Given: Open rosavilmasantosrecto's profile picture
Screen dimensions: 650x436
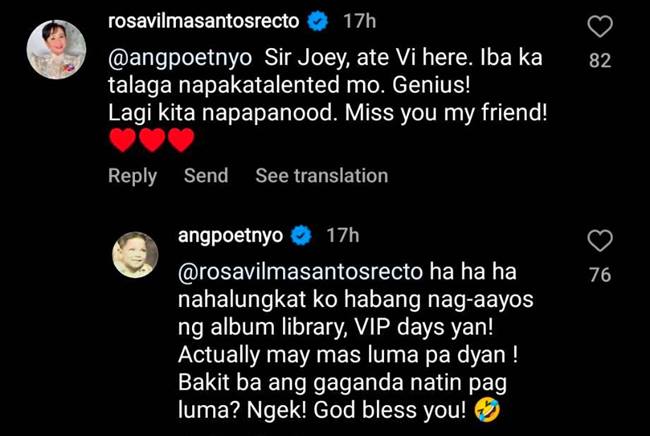Looking at the screenshot, I should [56, 49].
